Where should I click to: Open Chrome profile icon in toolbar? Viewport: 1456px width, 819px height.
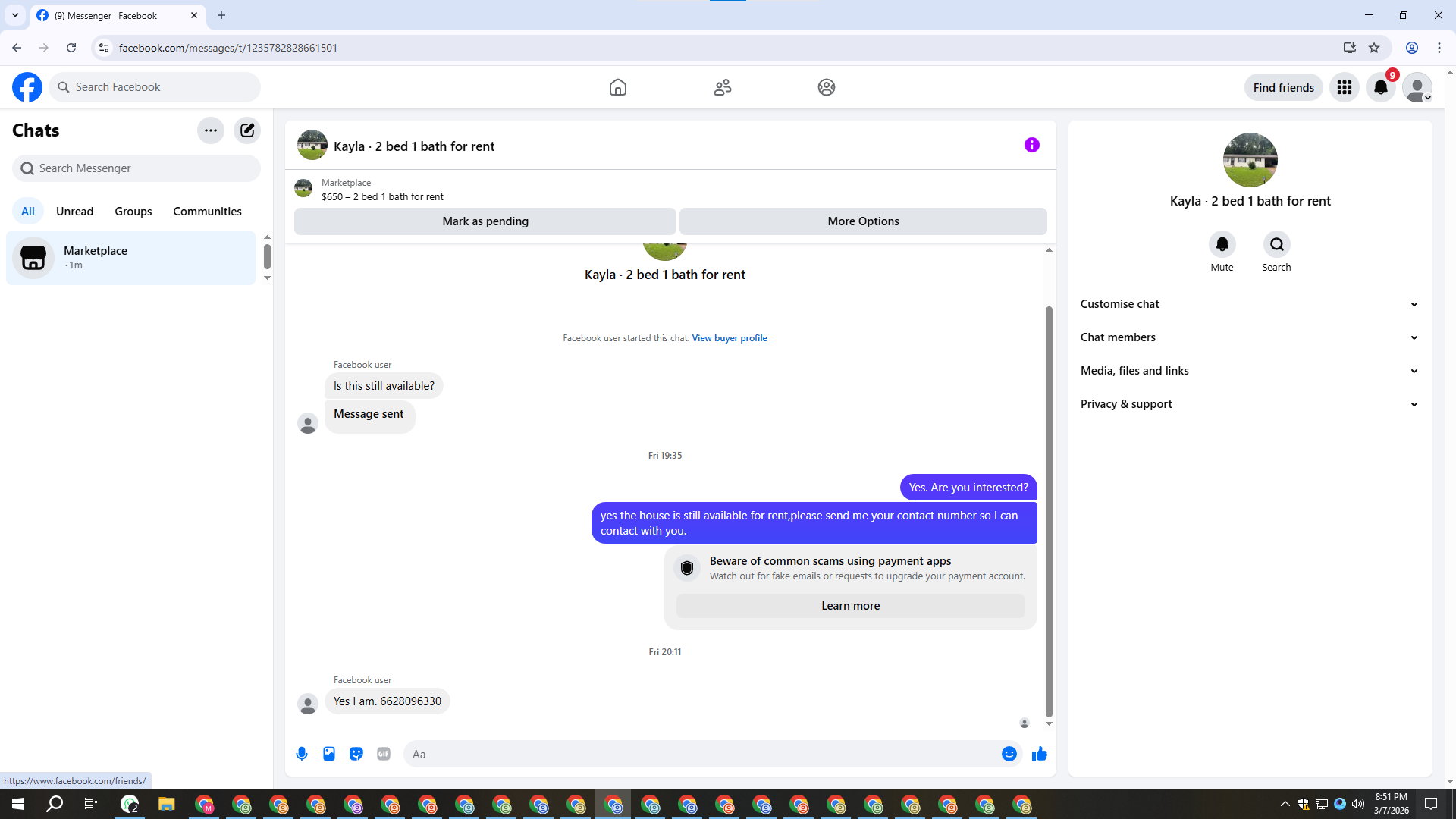[1412, 48]
